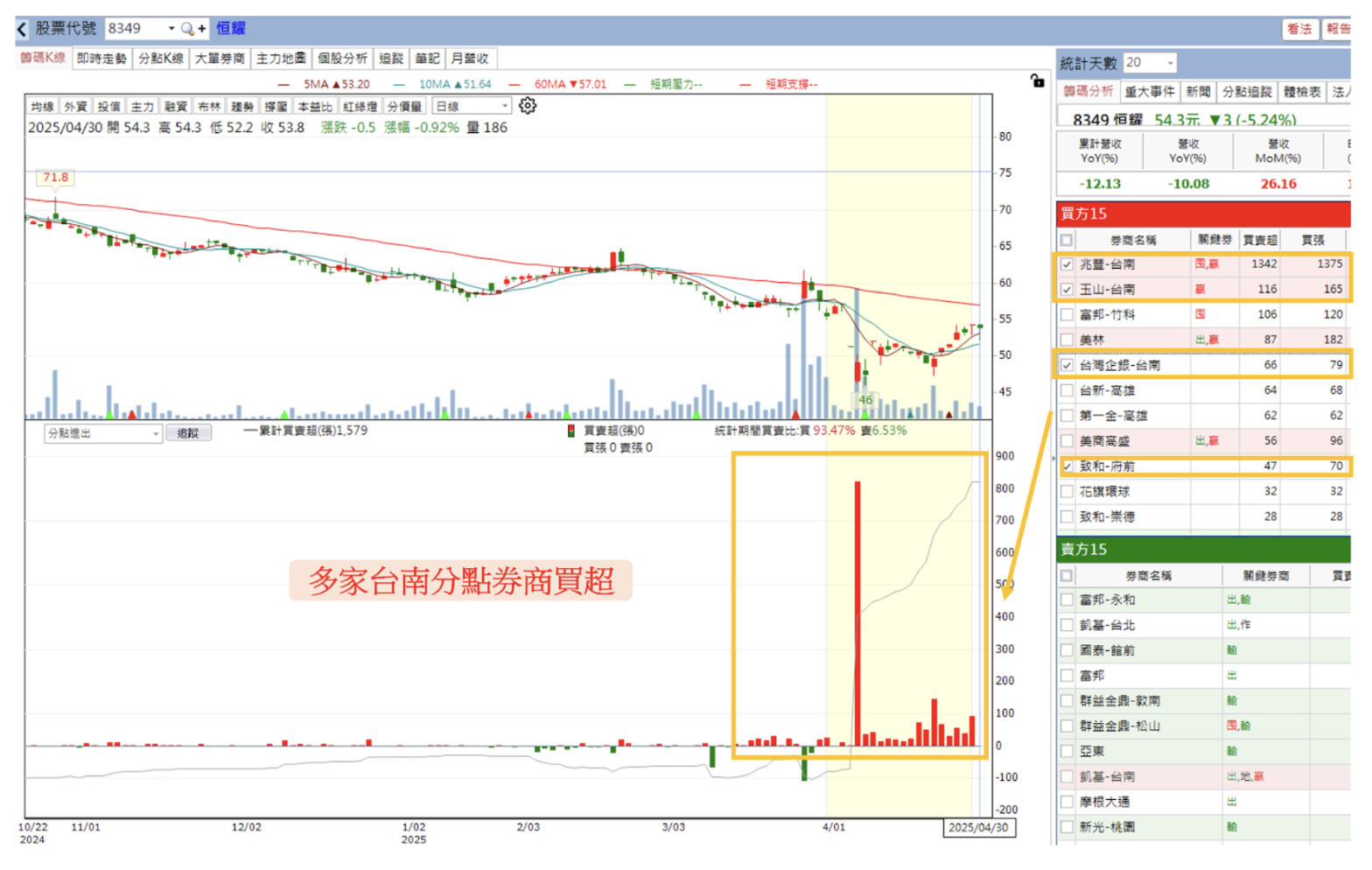This screenshot has width=1372, height=870.
Task: Check 台新-高雄 broker checkbox
Action: point(1066,390)
